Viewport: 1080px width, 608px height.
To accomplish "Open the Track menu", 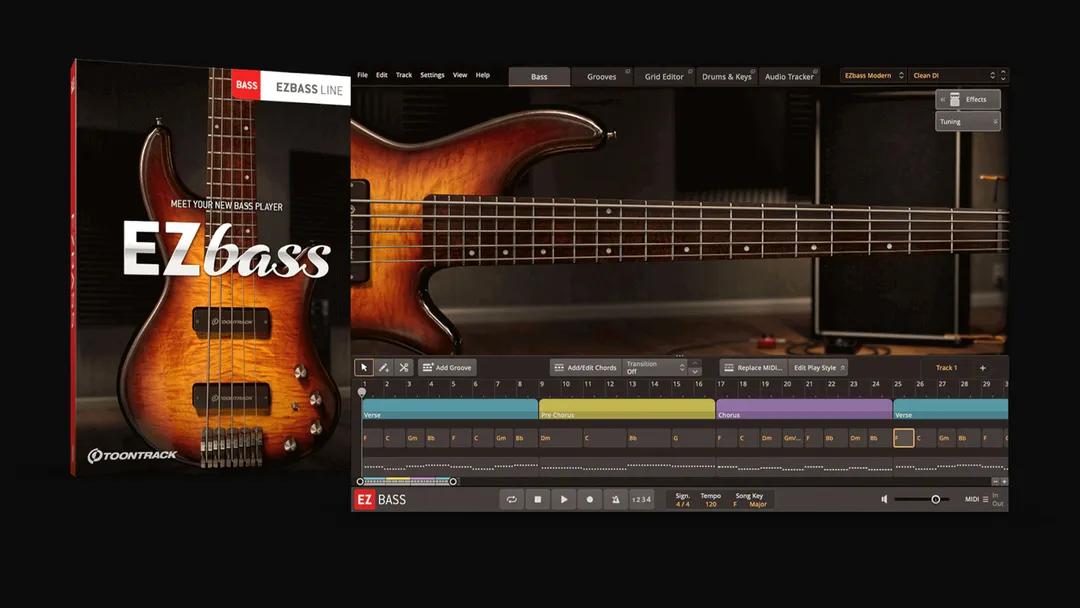I will click(404, 75).
